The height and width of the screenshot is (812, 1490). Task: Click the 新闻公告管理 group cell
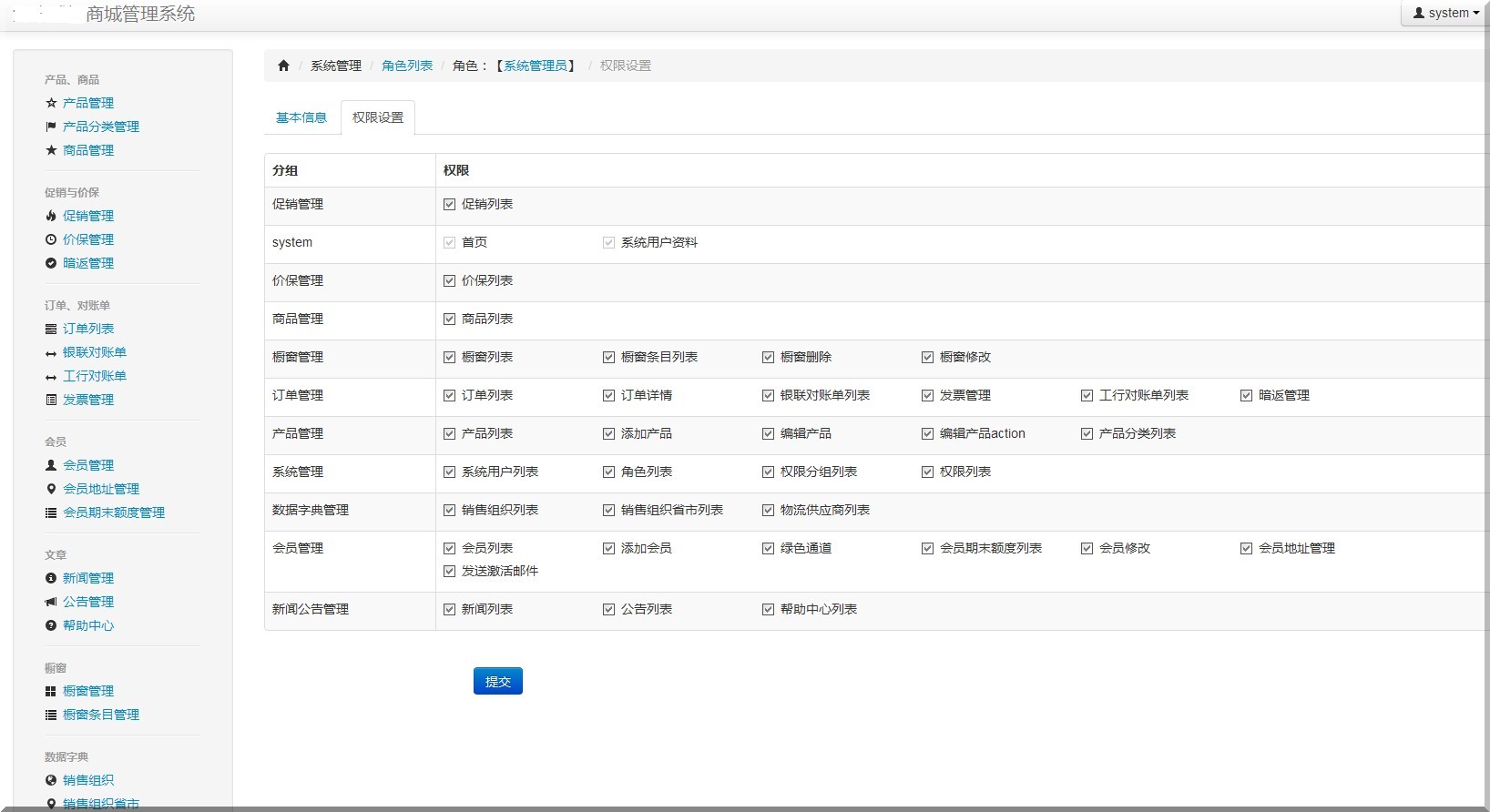pyautogui.click(x=350, y=610)
